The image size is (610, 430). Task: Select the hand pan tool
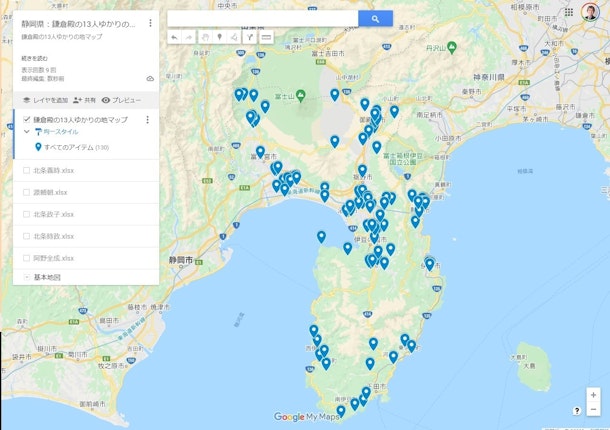pos(203,37)
